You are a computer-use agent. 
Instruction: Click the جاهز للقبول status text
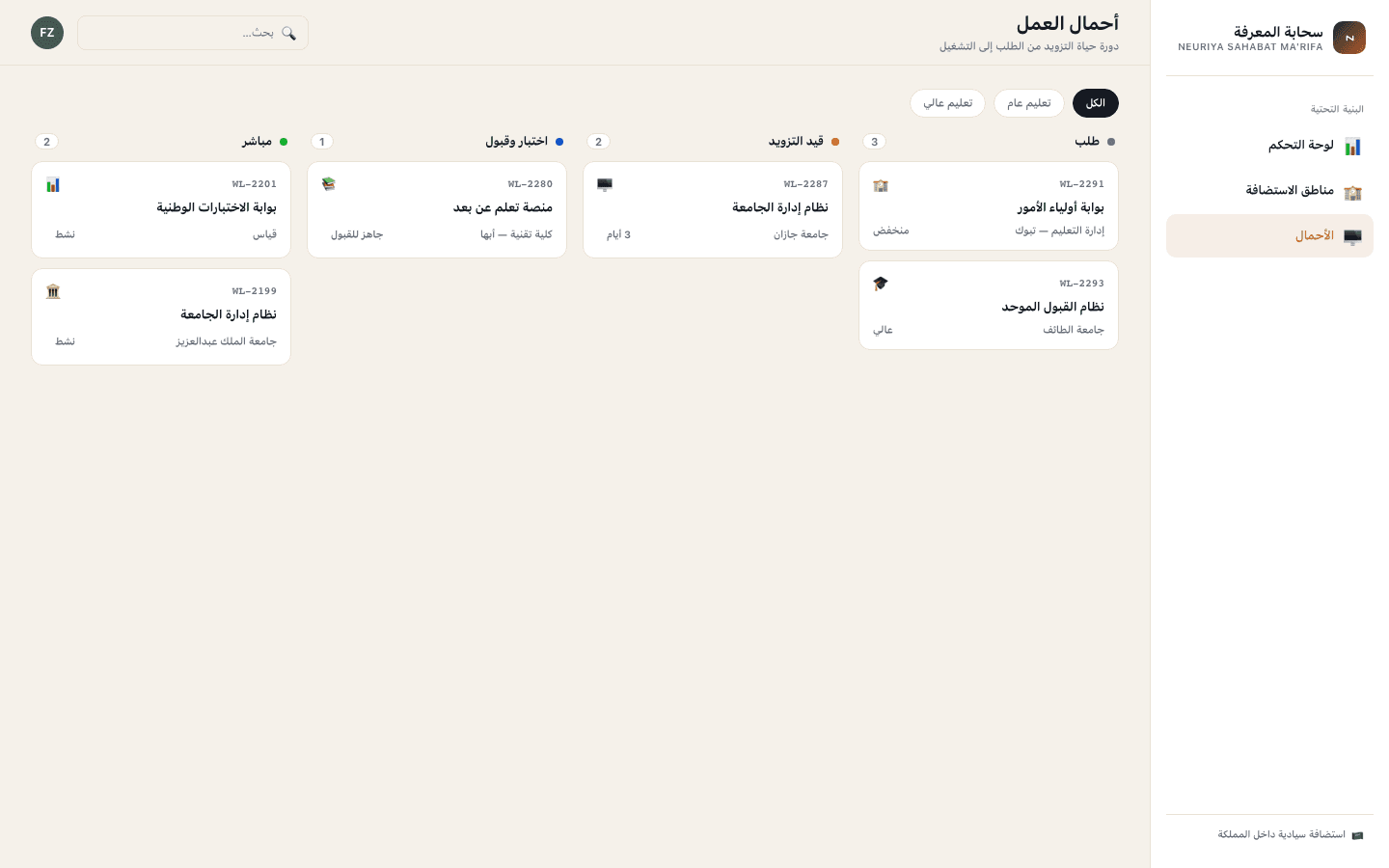(x=357, y=234)
